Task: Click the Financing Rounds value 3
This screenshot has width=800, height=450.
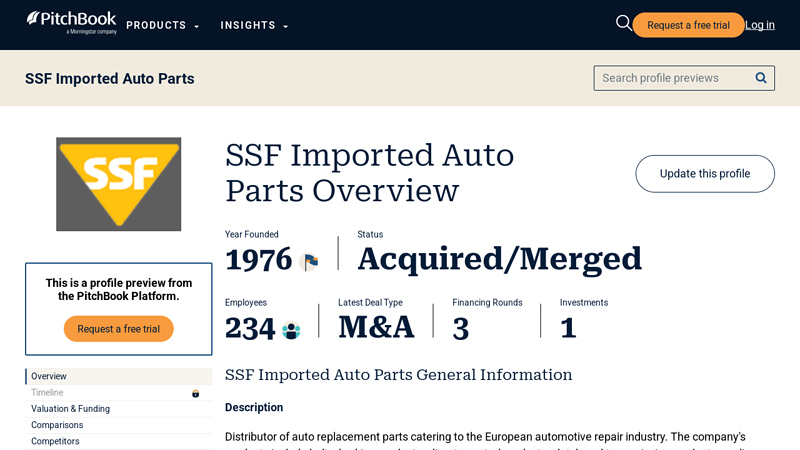Action: tap(461, 329)
